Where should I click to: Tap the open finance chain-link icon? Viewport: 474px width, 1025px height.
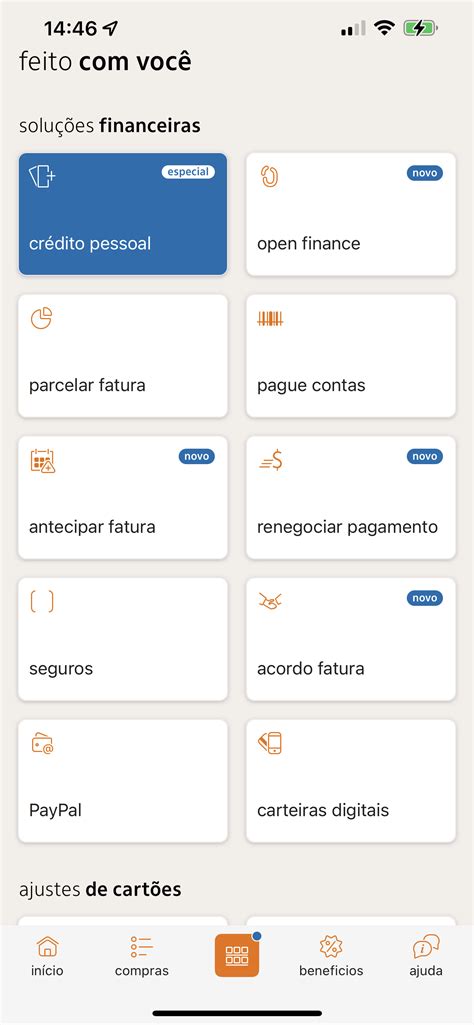269,176
